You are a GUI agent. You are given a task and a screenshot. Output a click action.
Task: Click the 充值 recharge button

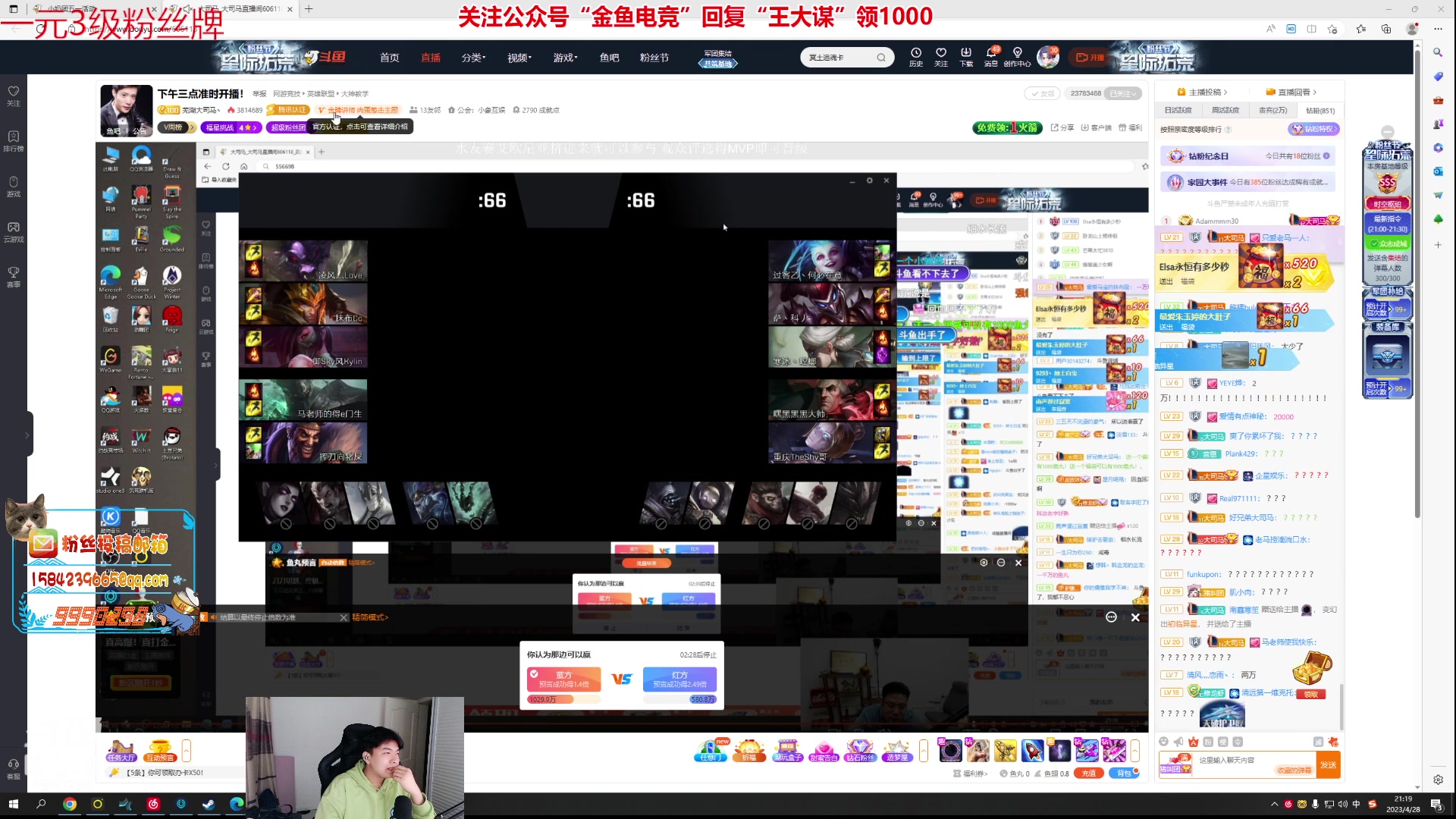[1089, 773]
